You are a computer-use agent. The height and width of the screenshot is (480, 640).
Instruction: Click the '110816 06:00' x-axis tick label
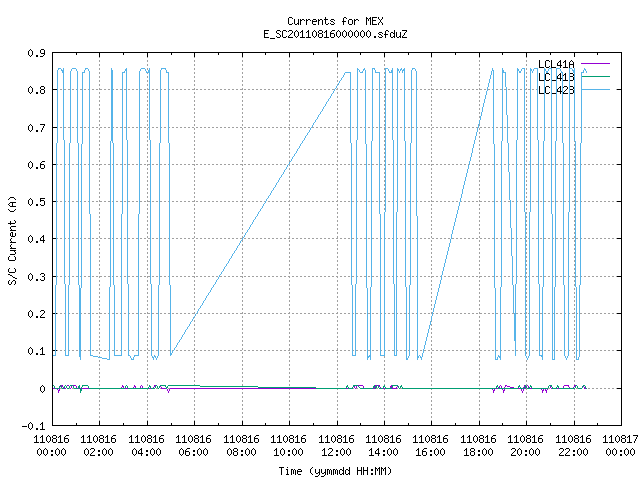(x=193, y=445)
